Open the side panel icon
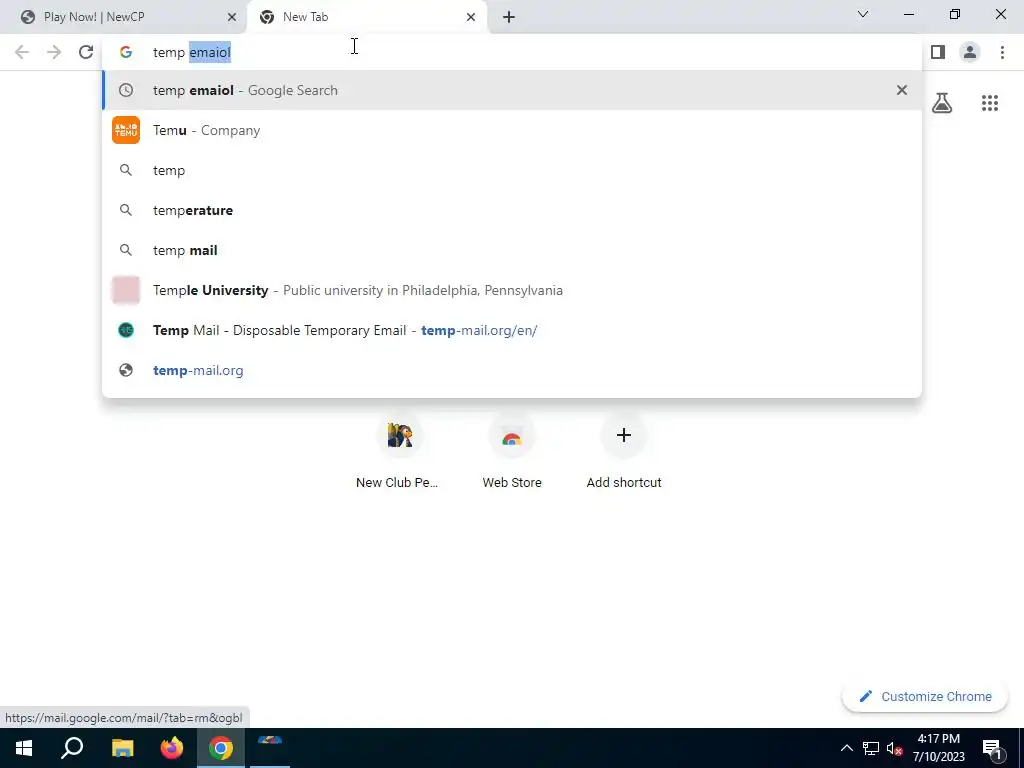The image size is (1024, 768). pyautogui.click(x=938, y=52)
